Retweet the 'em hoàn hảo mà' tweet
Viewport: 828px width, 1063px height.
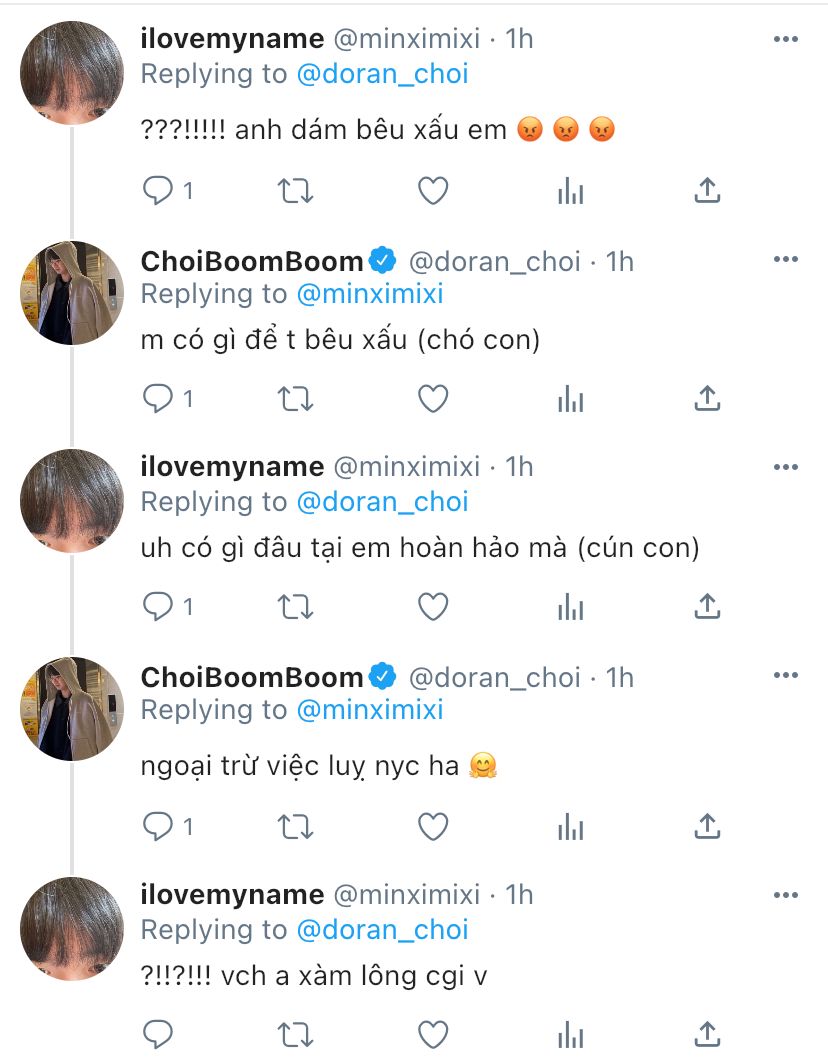[295, 606]
